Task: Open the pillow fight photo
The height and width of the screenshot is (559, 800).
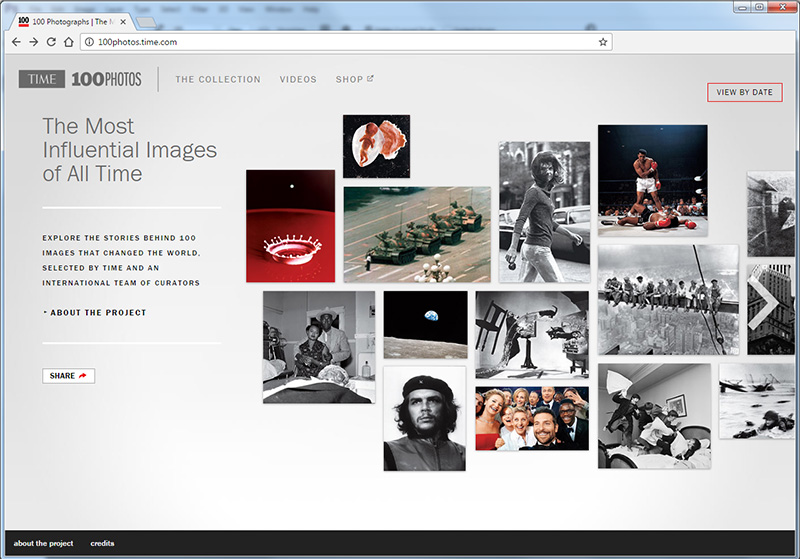Action: coord(654,416)
